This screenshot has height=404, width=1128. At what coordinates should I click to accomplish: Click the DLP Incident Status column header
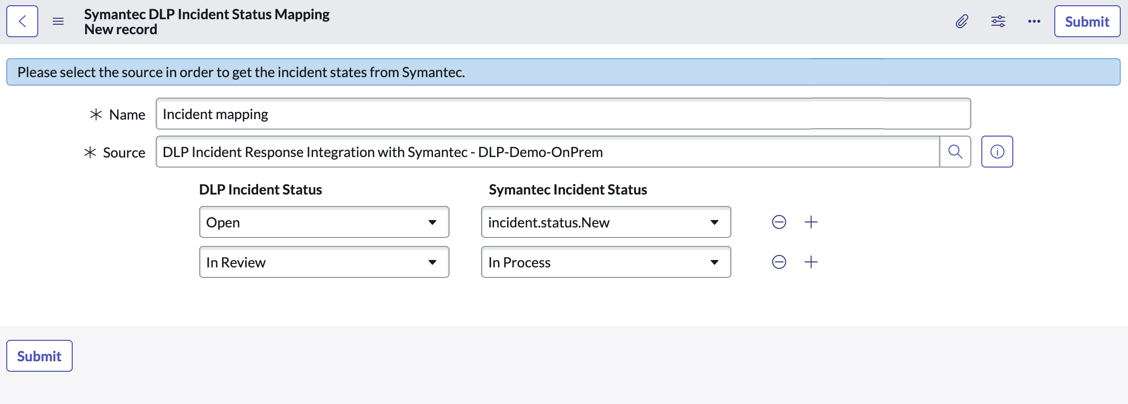(260, 190)
